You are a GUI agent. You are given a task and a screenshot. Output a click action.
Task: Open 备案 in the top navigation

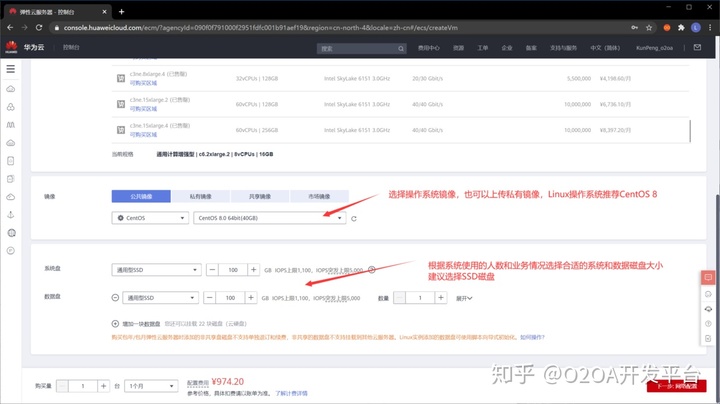[531, 48]
